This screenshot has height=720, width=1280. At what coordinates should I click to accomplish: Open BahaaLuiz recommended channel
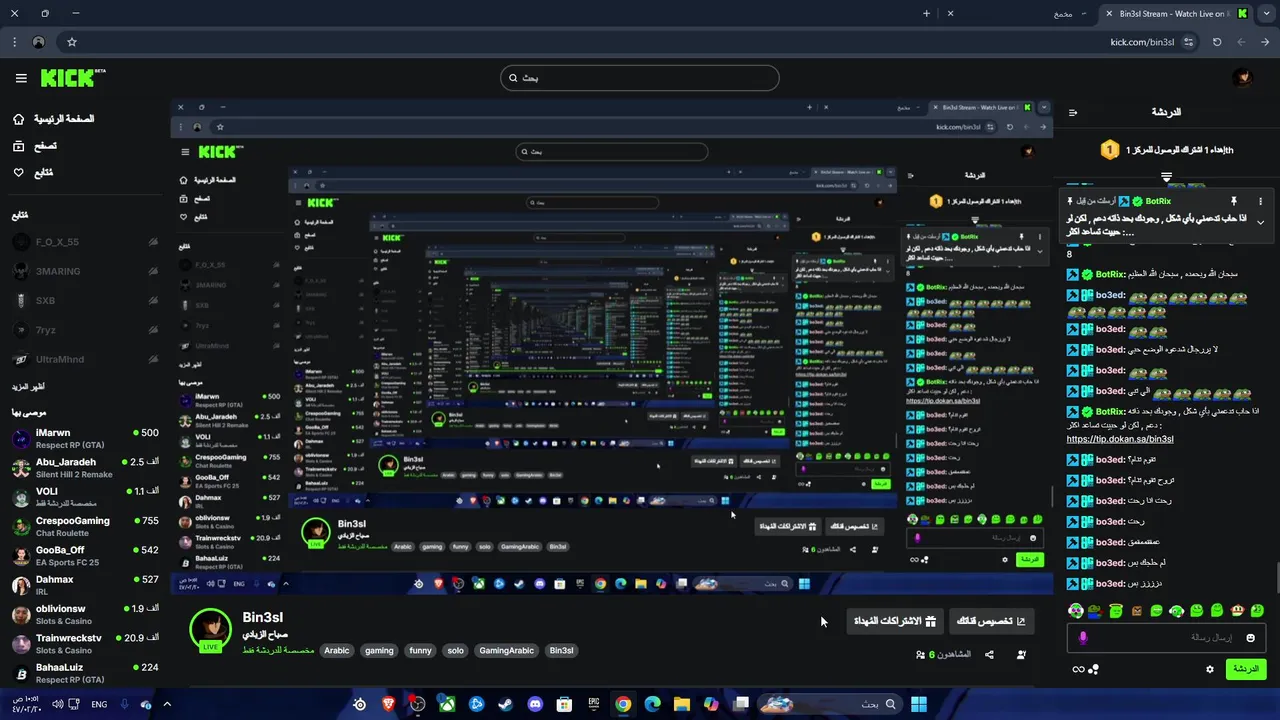[85, 672]
